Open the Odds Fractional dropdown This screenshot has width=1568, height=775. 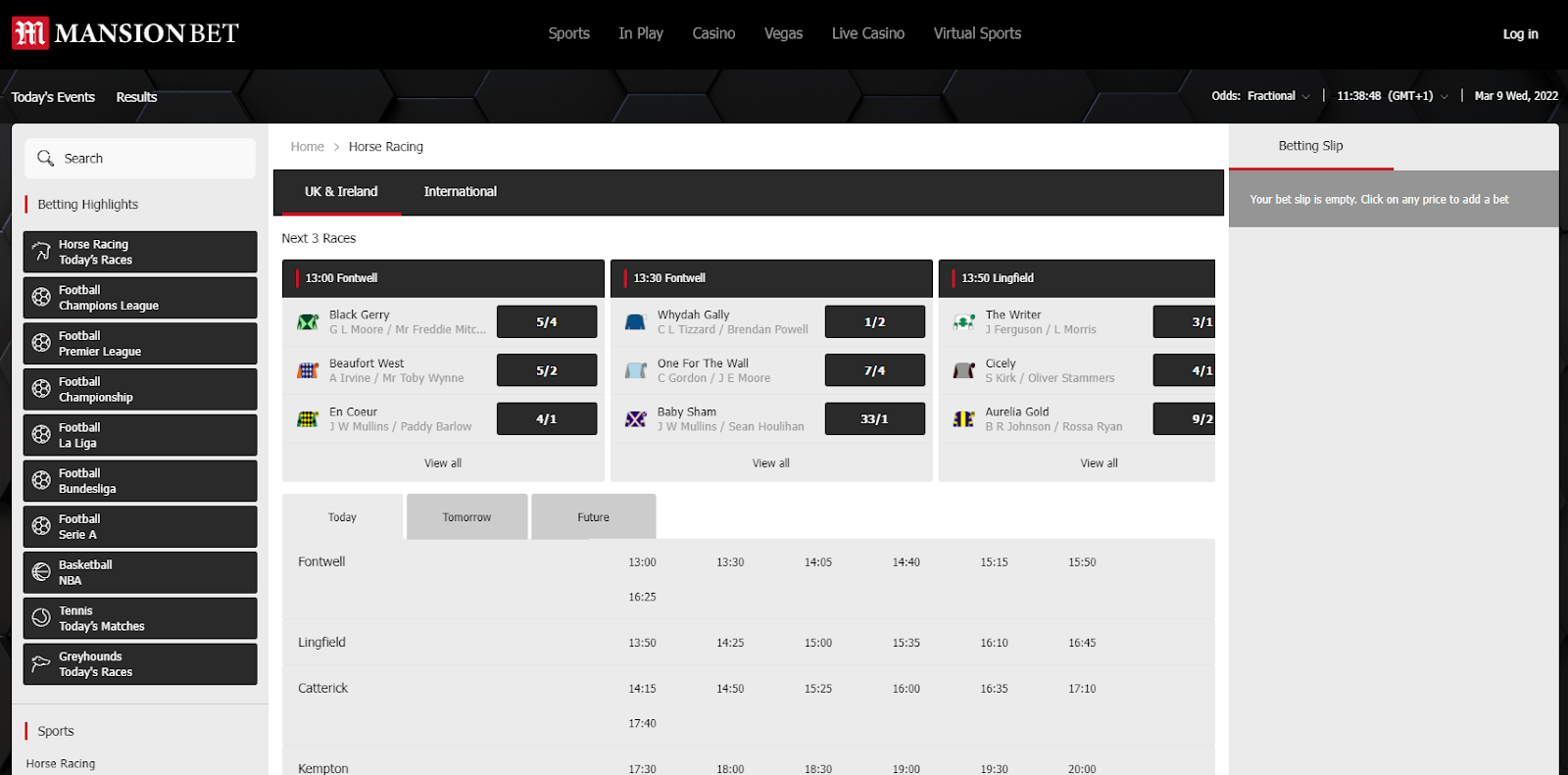pyautogui.click(x=1261, y=96)
